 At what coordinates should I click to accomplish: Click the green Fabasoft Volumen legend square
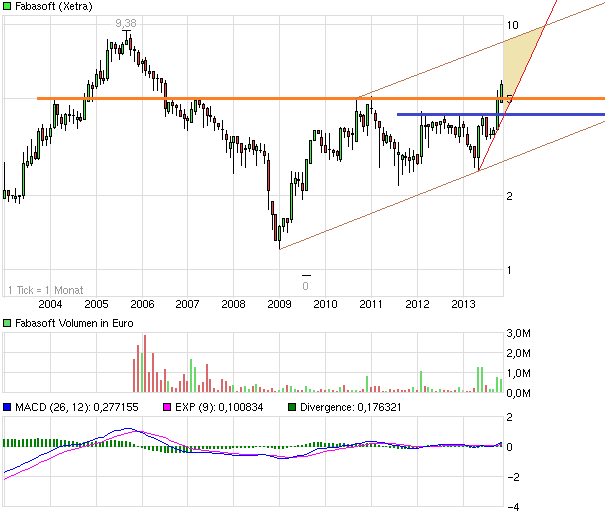(8, 323)
